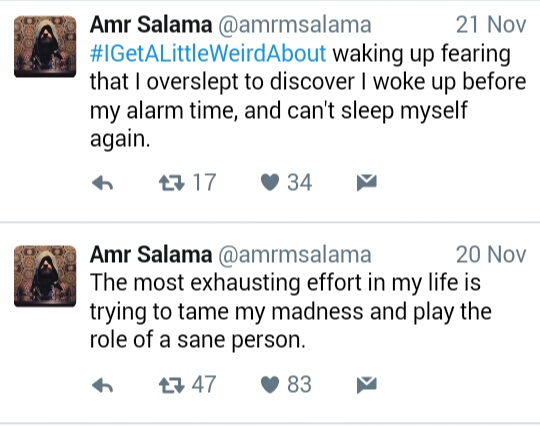This screenshot has height=426, width=540.
Task: Share the 20 Nov tweet via message icon
Action: coord(367,385)
